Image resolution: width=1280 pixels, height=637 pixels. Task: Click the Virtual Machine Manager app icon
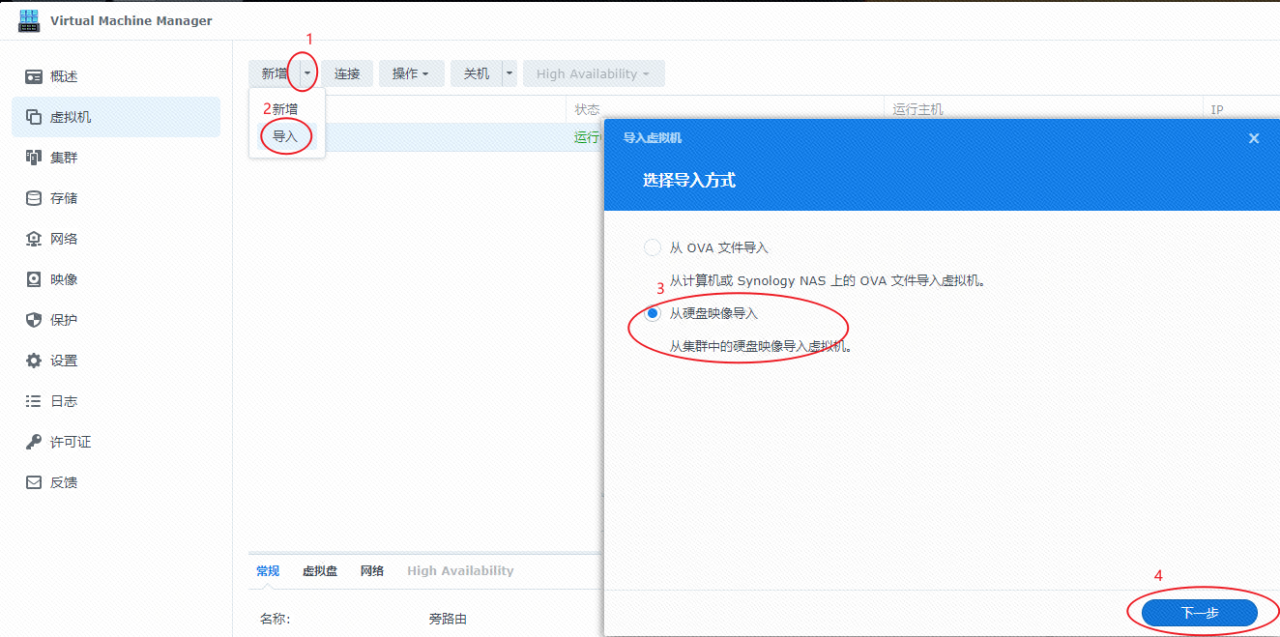click(29, 19)
